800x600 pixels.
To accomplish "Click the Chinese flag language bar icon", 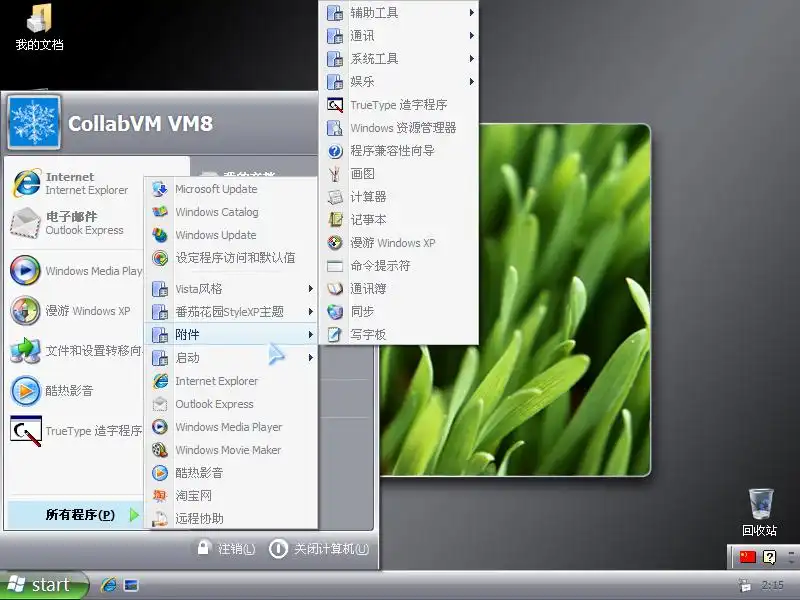I will coord(747,557).
